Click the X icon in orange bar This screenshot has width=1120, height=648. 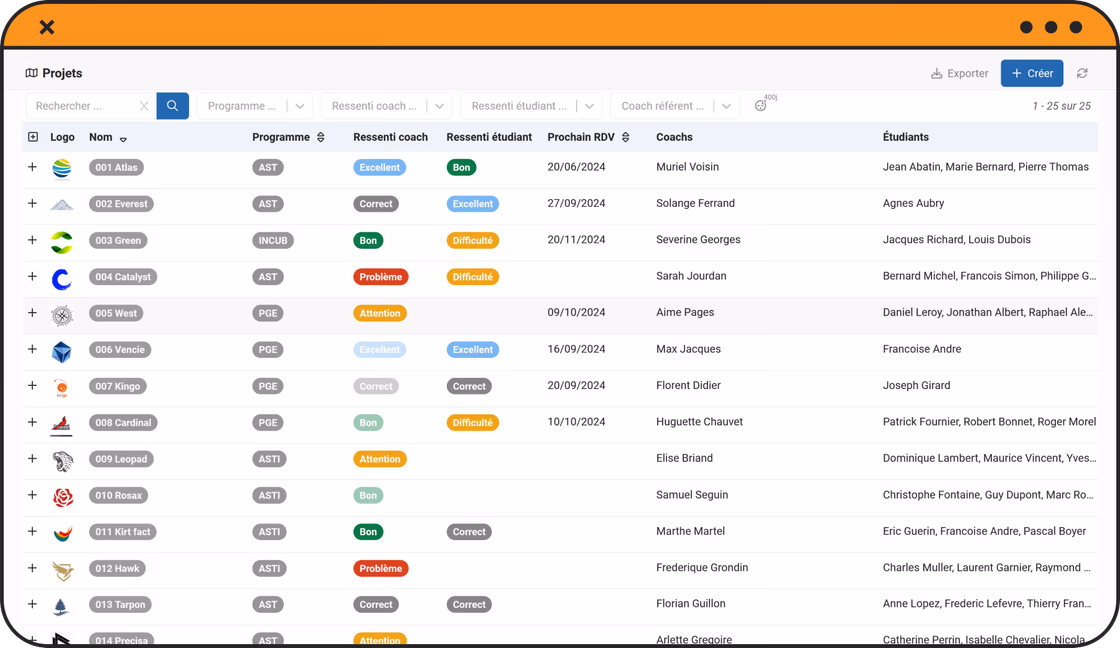coord(47,27)
